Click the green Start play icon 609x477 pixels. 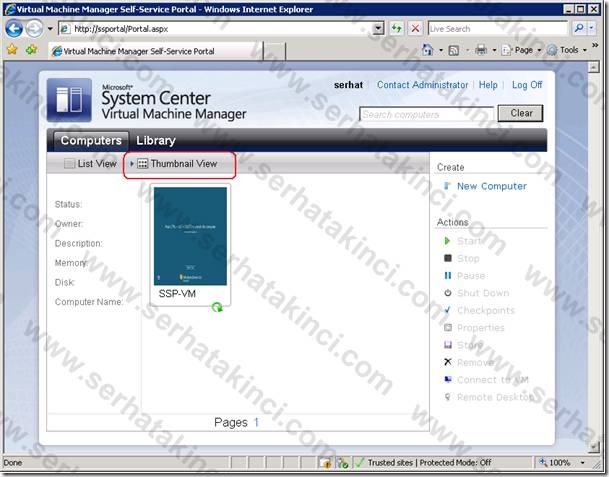coord(447,241)
